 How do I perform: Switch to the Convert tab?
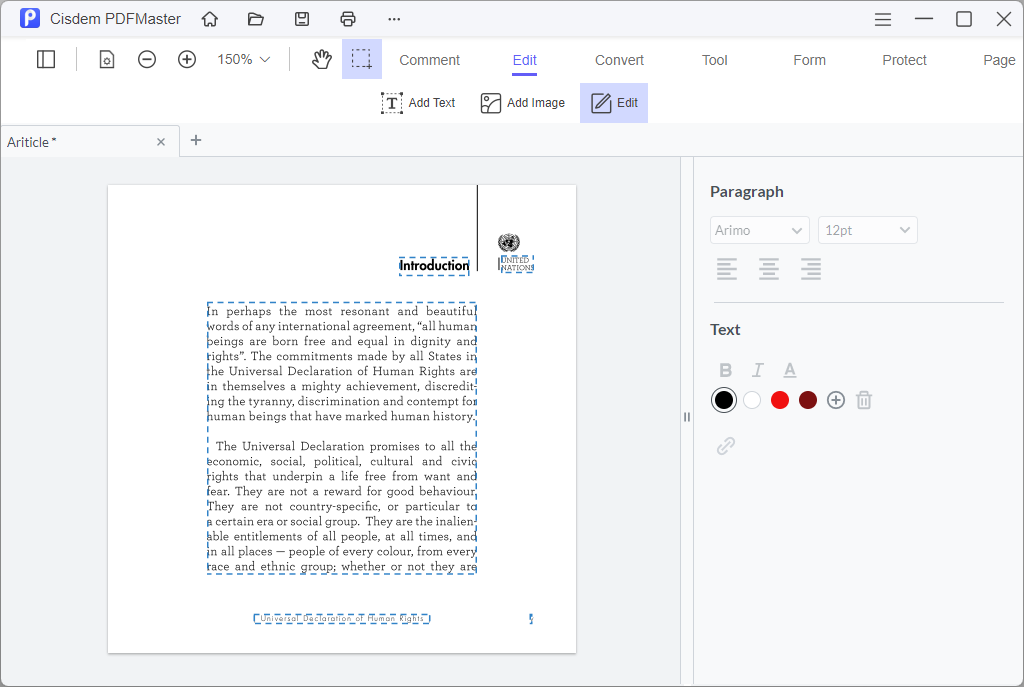(x=618, y=60)
